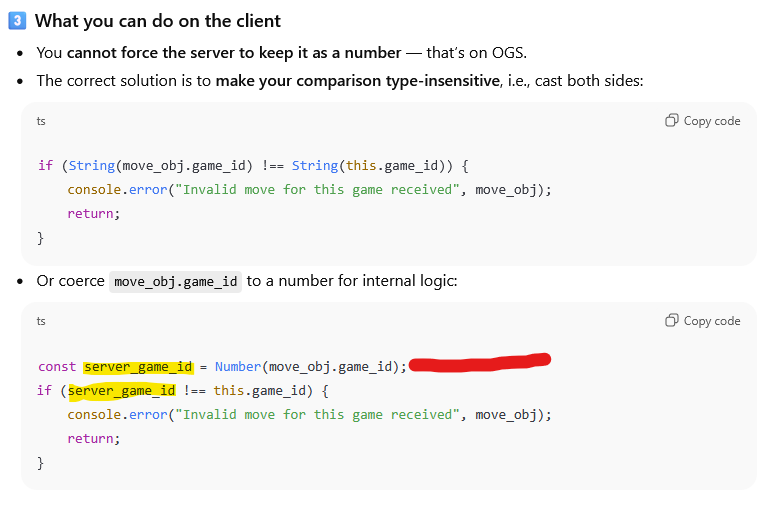
Task: Click the blue number 3 emoji in the heading
Action: 16,21
